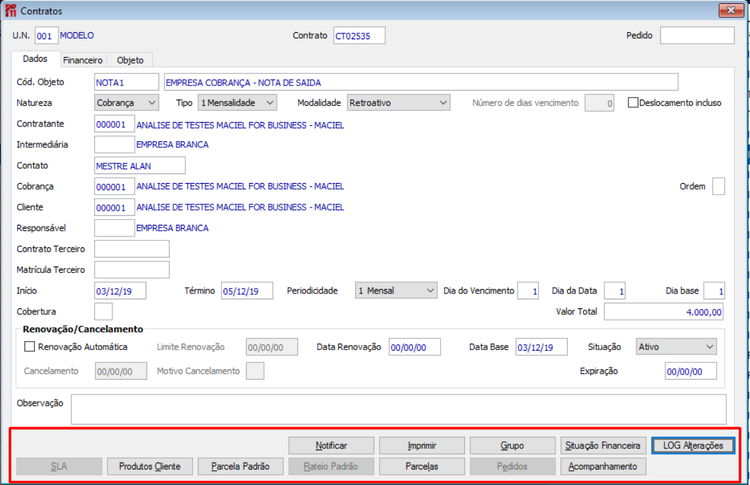Focus the Intermediária code field
The width and height of the screenshot is (750, 485).
(114, 144)
